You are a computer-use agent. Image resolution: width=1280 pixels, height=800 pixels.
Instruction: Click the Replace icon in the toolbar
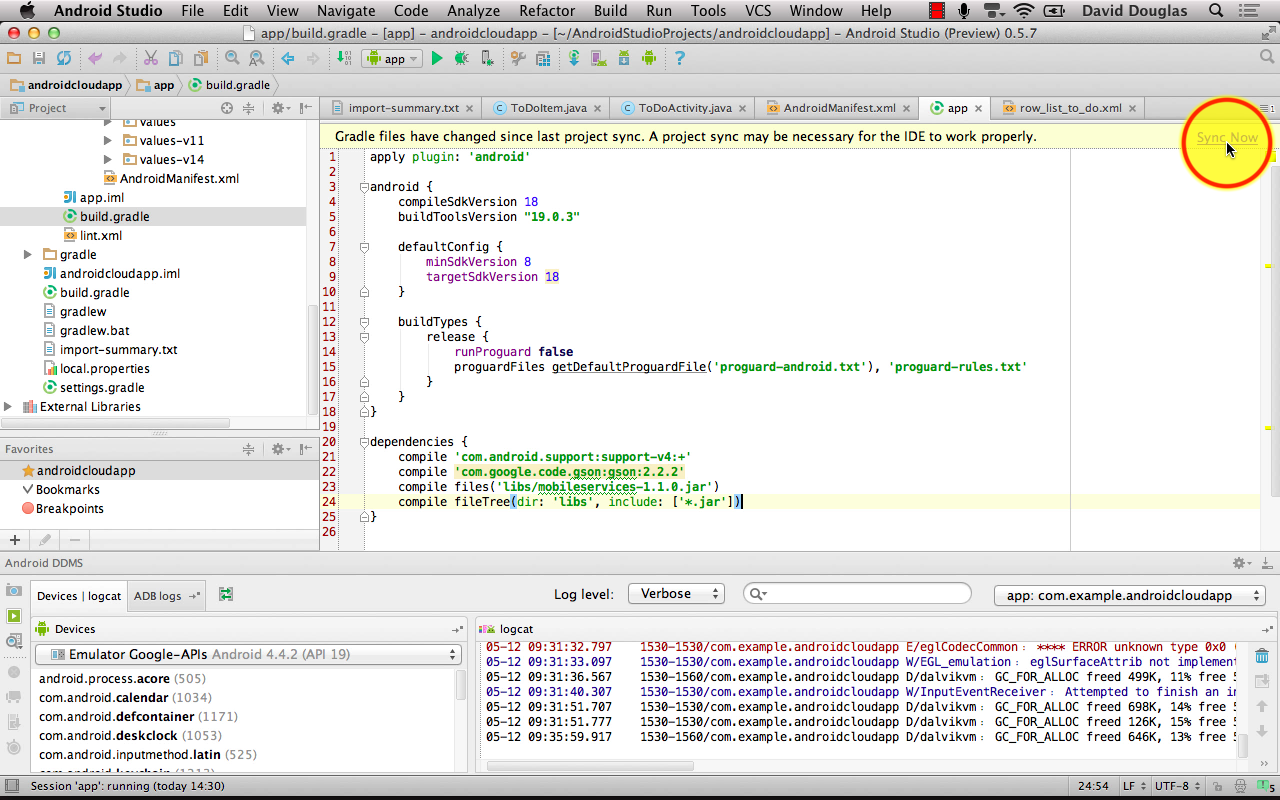[x=256, y=59]
